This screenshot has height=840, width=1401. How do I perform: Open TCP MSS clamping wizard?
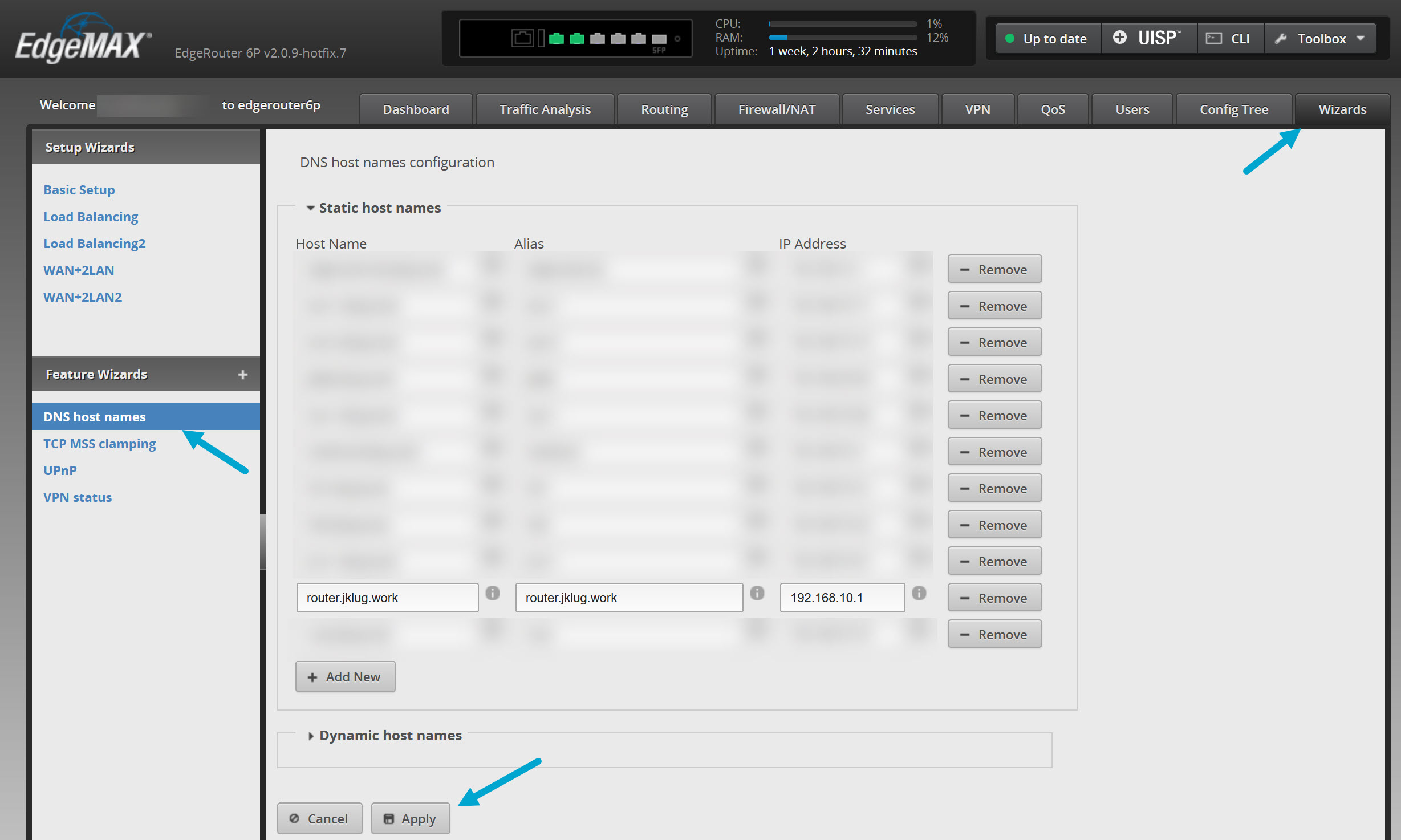click(99, 444)
